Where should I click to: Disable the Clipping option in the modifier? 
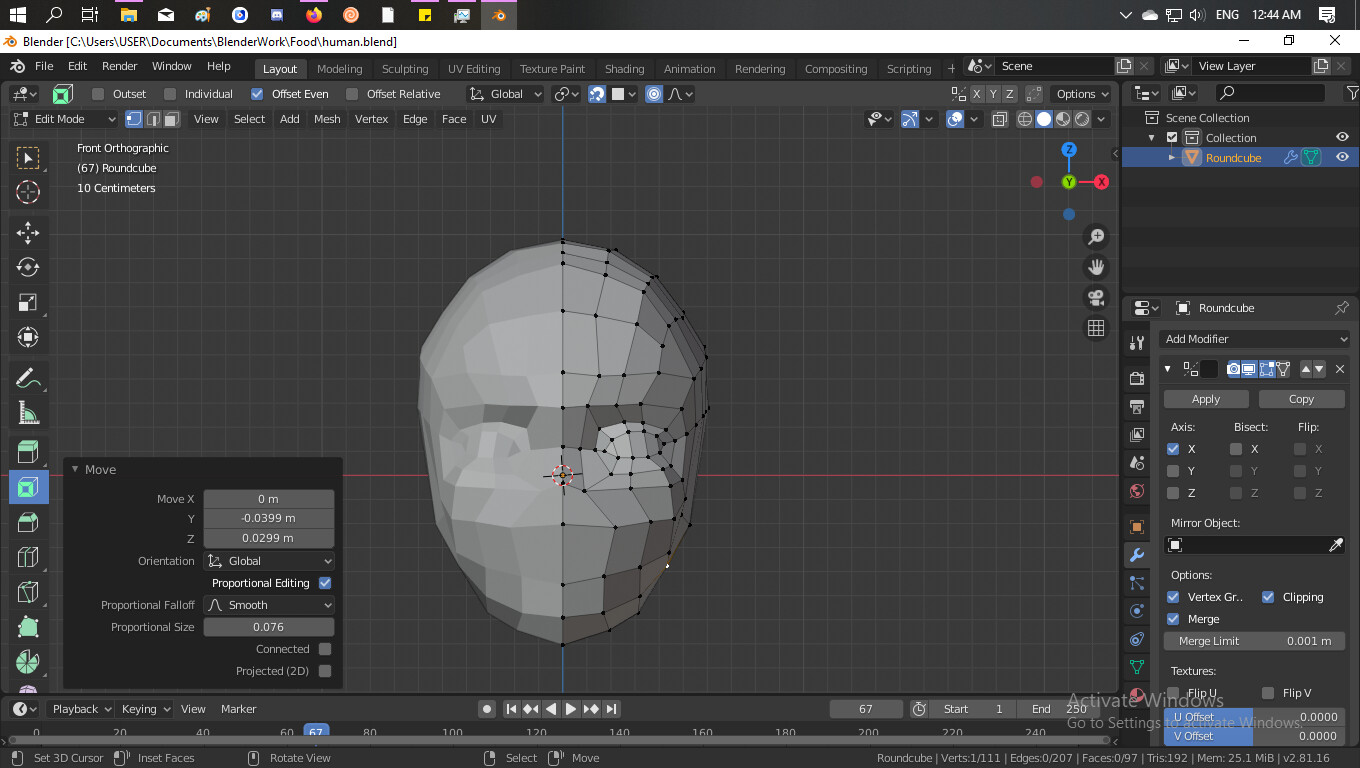pyautogui.click(x=1267, y=597)
